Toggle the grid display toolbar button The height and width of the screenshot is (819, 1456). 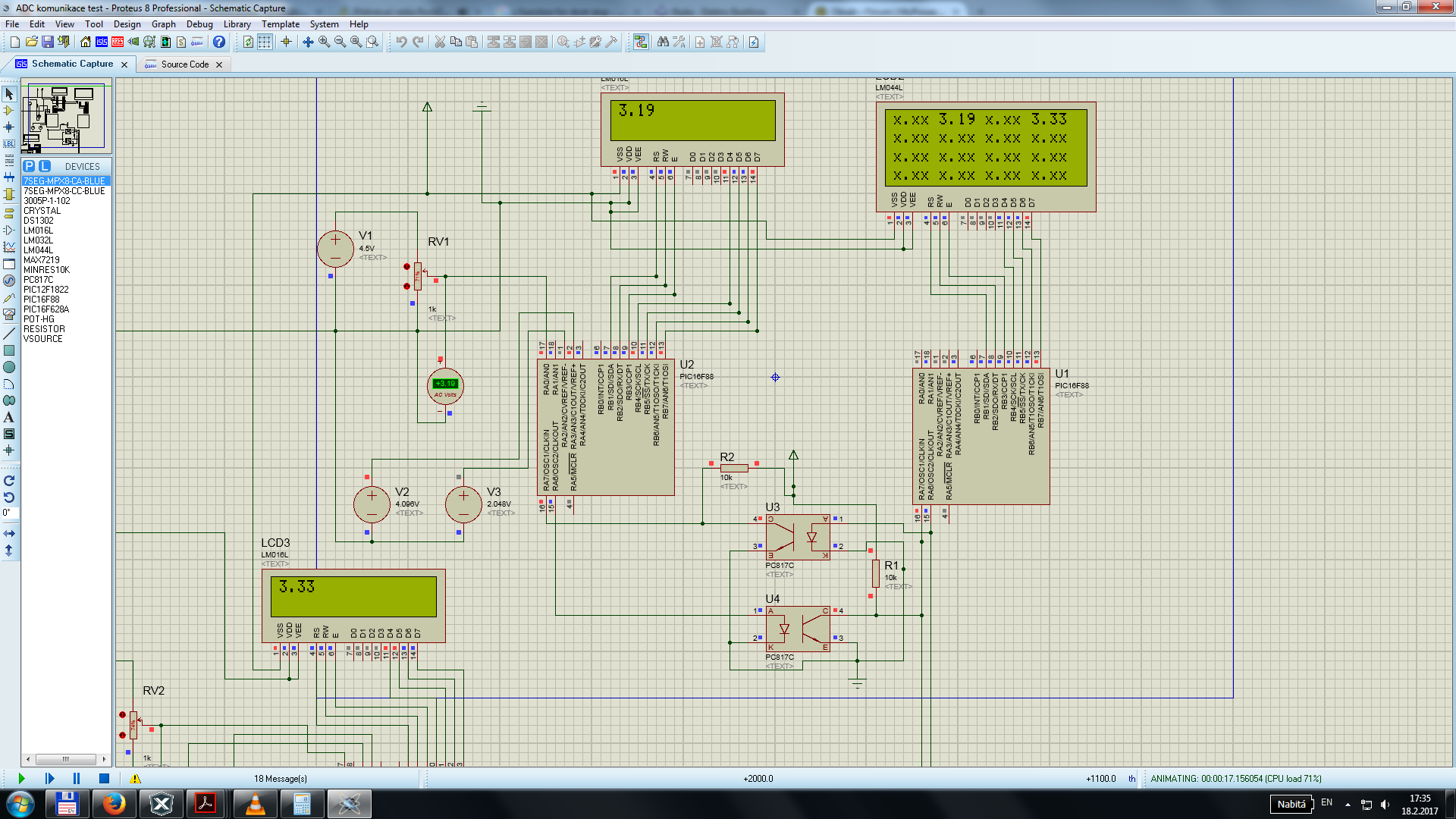pos(265,42)
